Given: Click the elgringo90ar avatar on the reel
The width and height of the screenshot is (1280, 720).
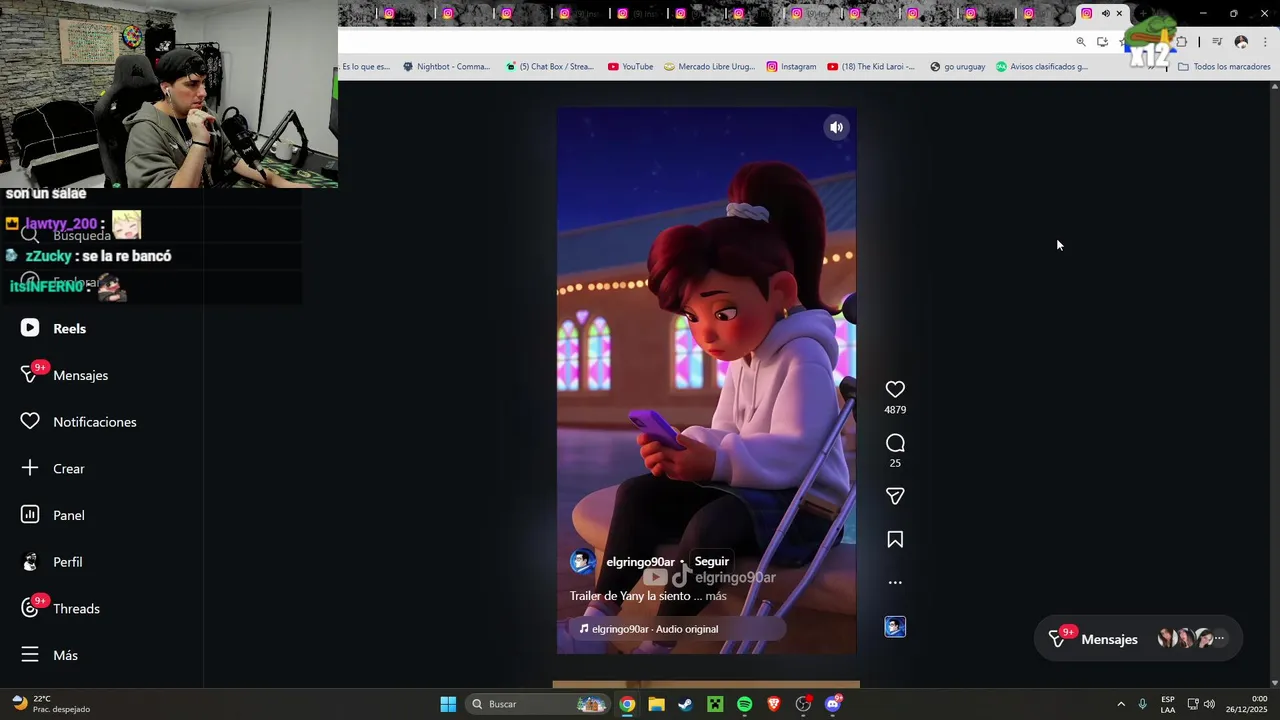Looking at the screenshot, I should (583, 561).
